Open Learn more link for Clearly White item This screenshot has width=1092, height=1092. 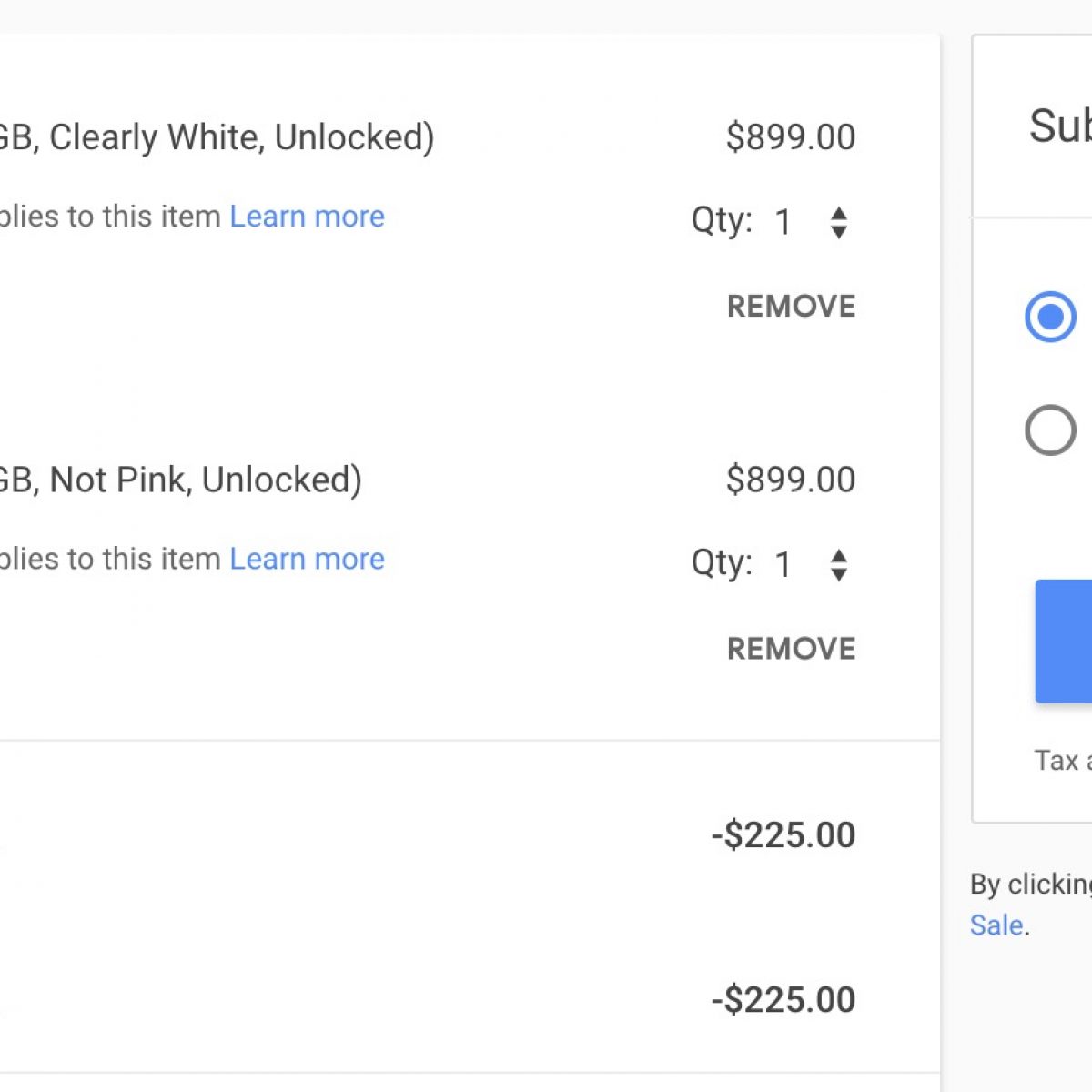coord(307,217)
